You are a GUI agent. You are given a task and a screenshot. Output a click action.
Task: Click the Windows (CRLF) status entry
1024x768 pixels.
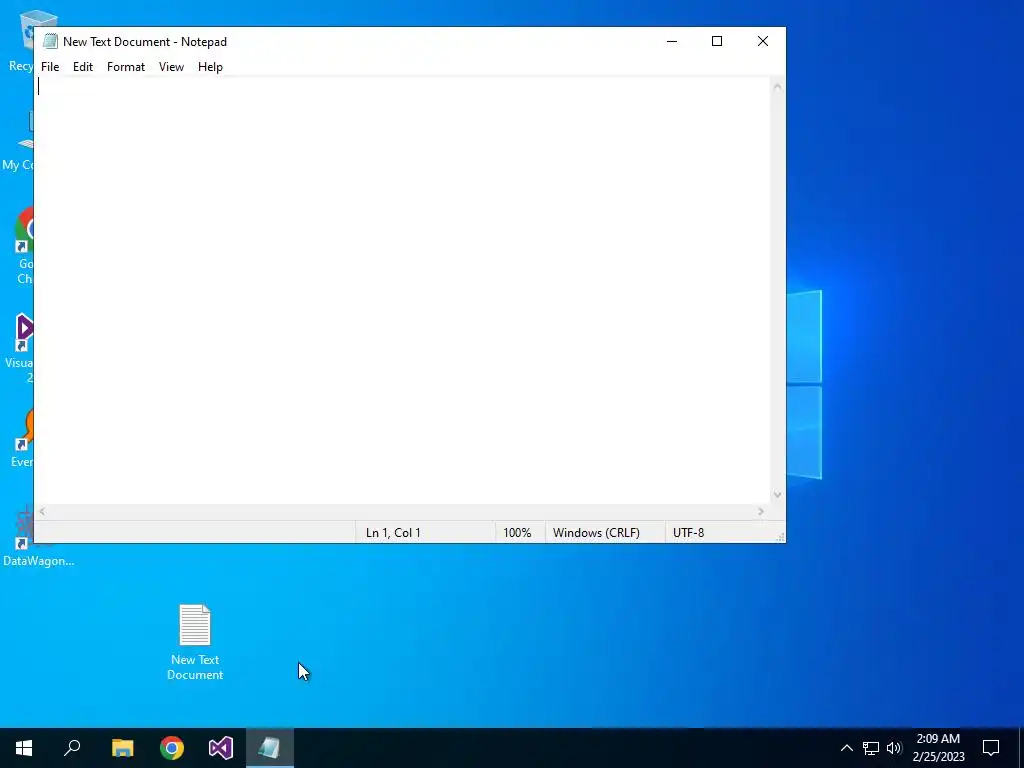[x=596, y=533]
